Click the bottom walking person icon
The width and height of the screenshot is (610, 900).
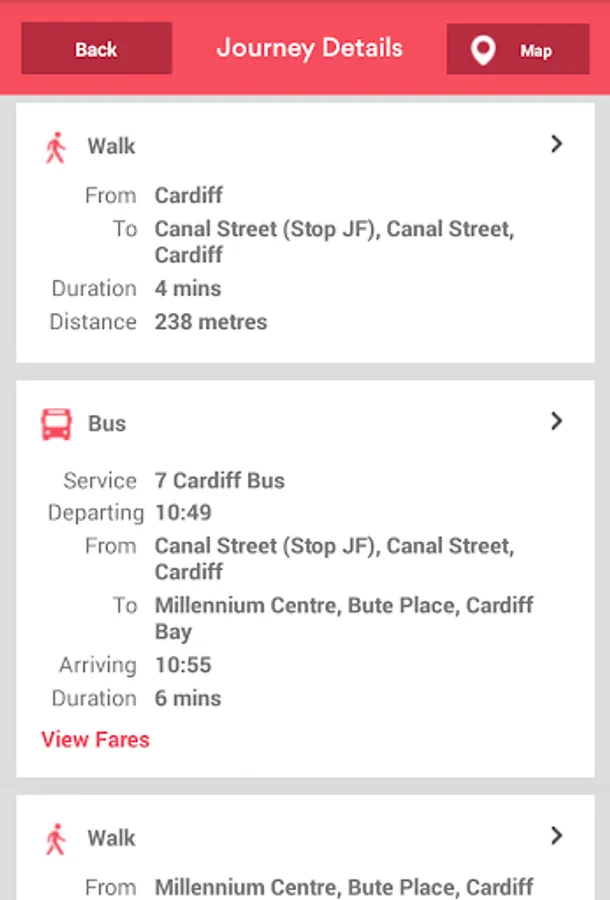coord(55,839)
